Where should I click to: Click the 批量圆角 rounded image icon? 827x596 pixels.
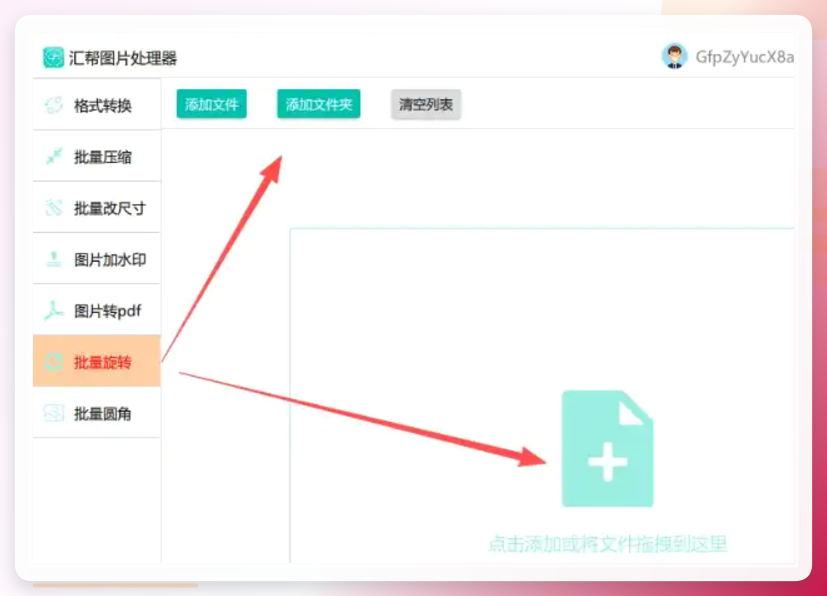pyautogui.click(x=53, y=413)
